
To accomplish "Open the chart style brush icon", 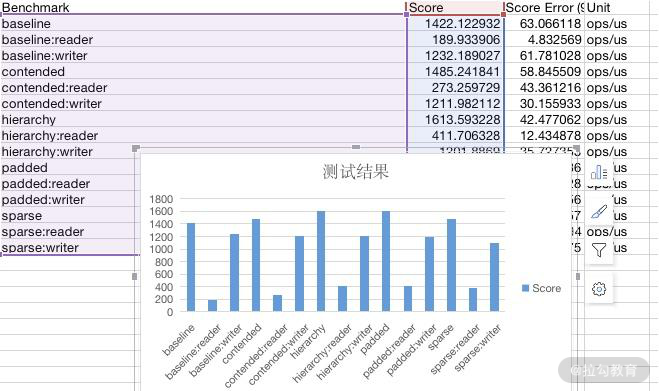I will coord(599,211).
